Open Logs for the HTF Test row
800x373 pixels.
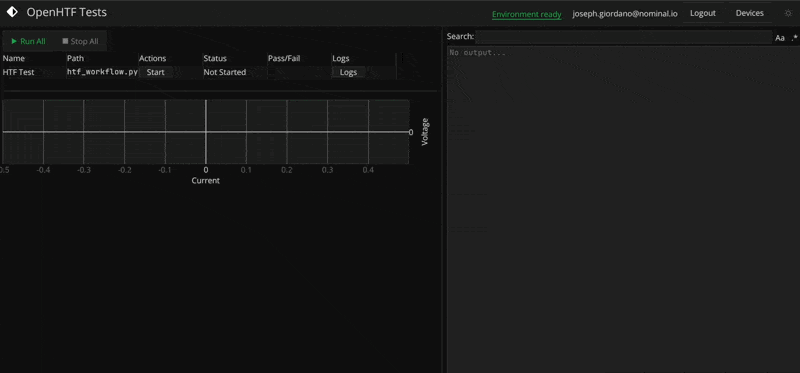coord(348,72)
